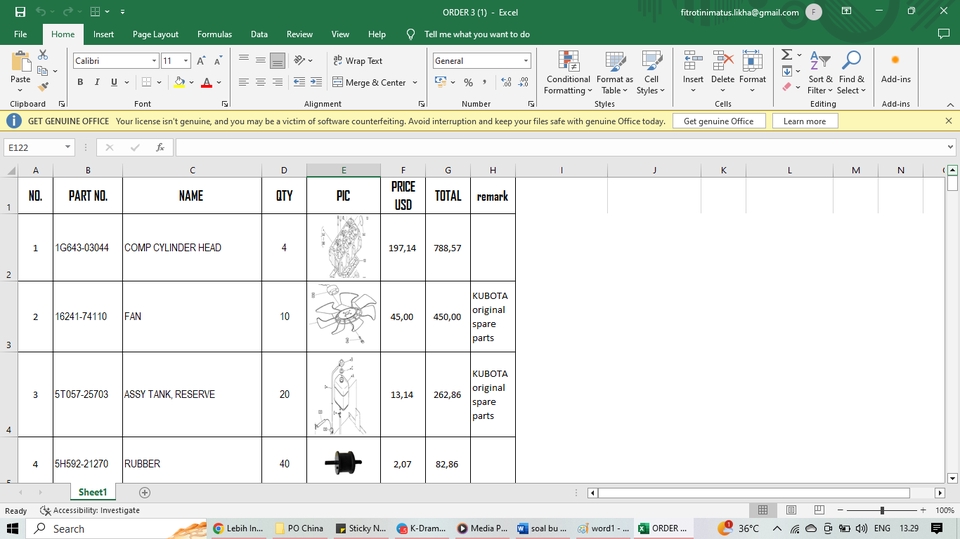Activate the Format Painter brush
The width and height of the screenshot is (960, 539).
coord(43,87)
